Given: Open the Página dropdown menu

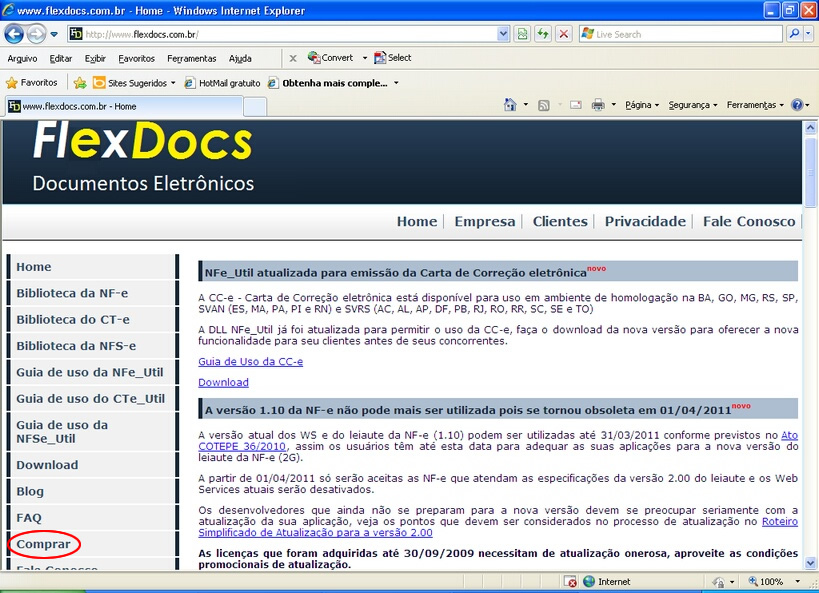Looking at the screenshot, I should click(x=640, y=104).
